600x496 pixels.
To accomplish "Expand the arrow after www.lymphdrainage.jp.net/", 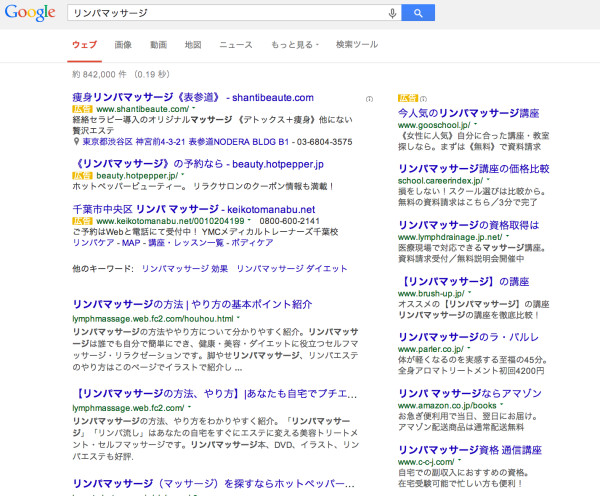I will (x=507, y=237).
